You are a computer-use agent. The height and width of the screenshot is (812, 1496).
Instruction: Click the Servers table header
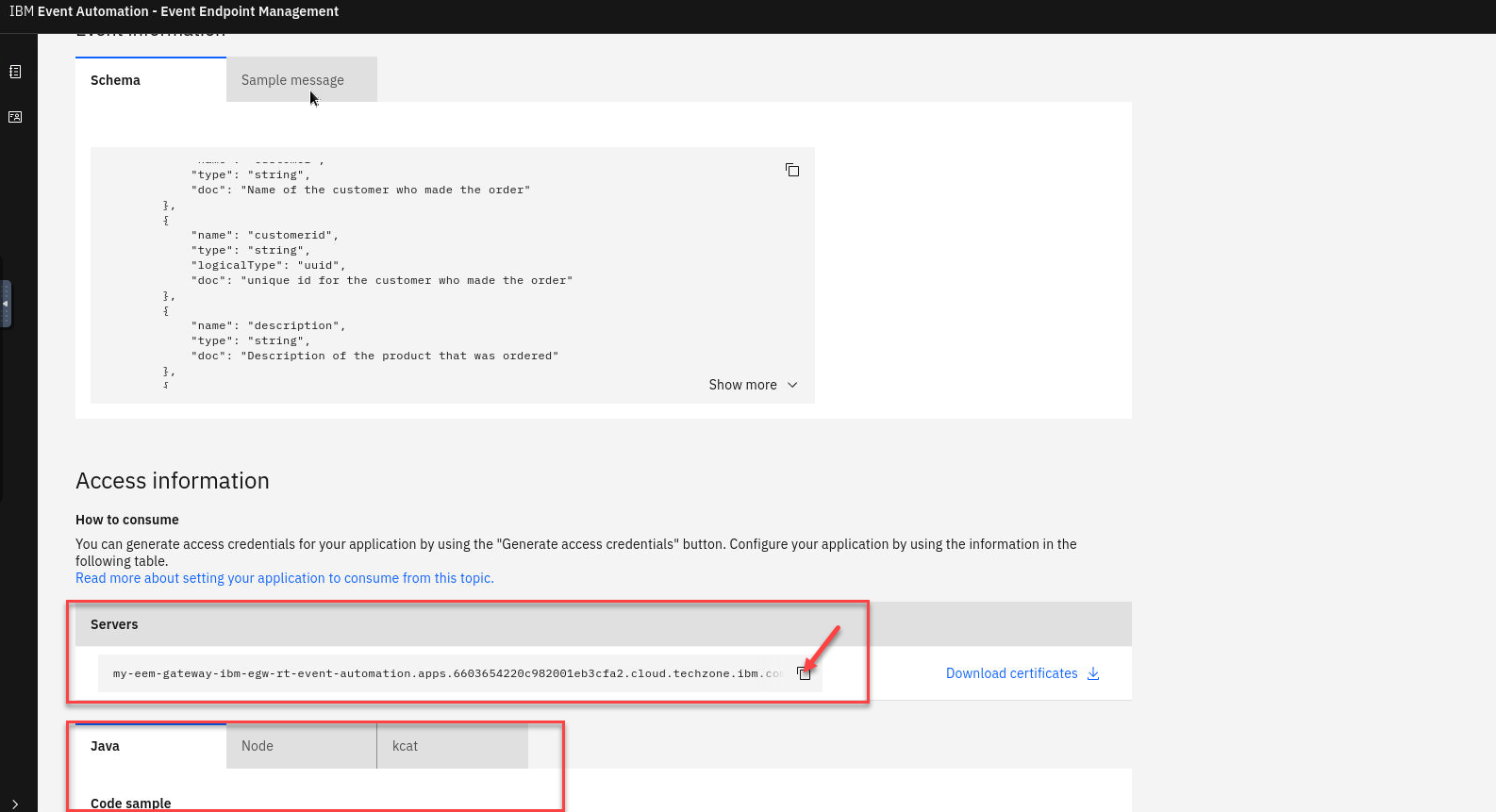114,624
